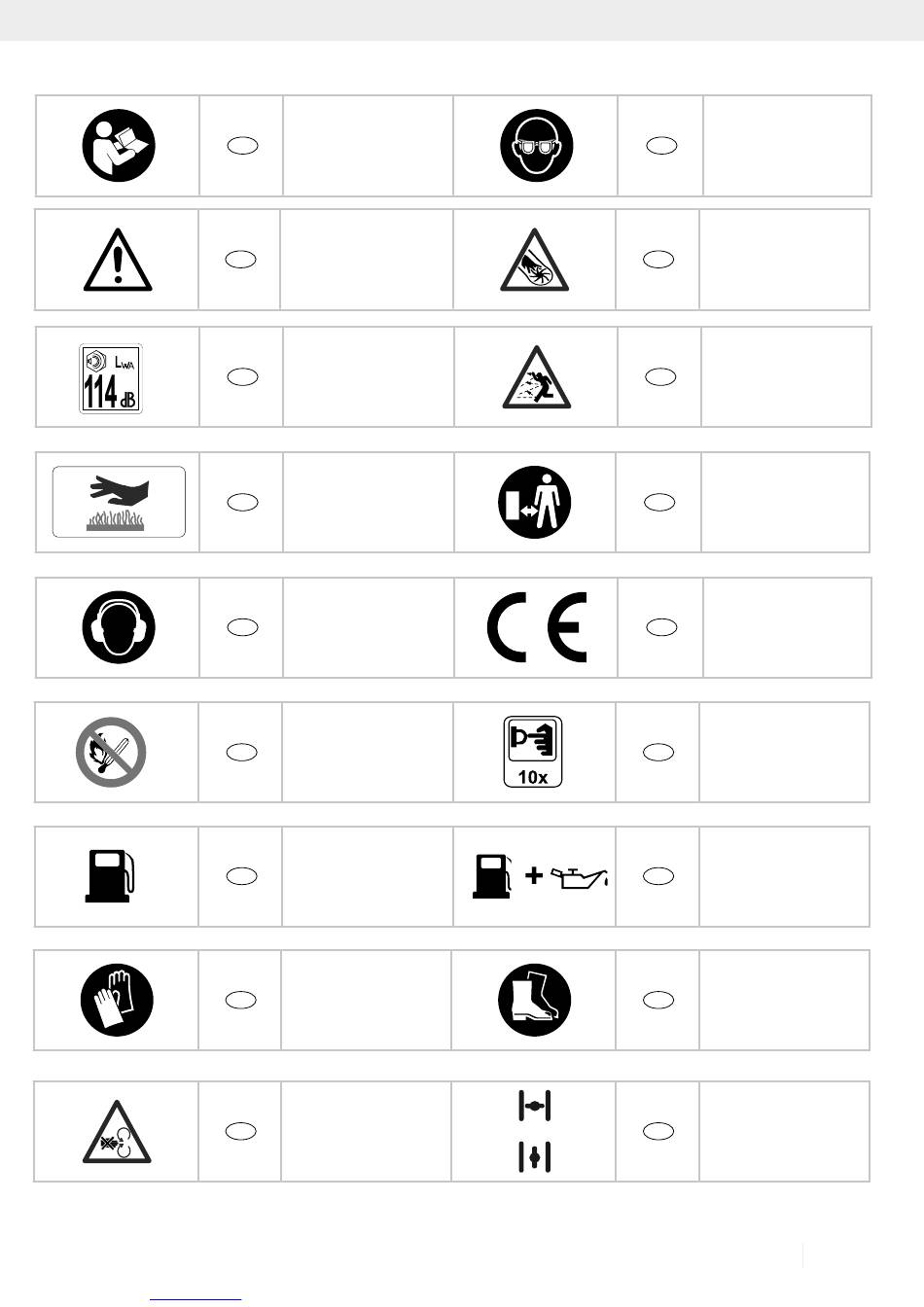This screenshot has width=924, height=1307.
Task: Click oval marker beside read manual symbol
Action: [243, 146]
